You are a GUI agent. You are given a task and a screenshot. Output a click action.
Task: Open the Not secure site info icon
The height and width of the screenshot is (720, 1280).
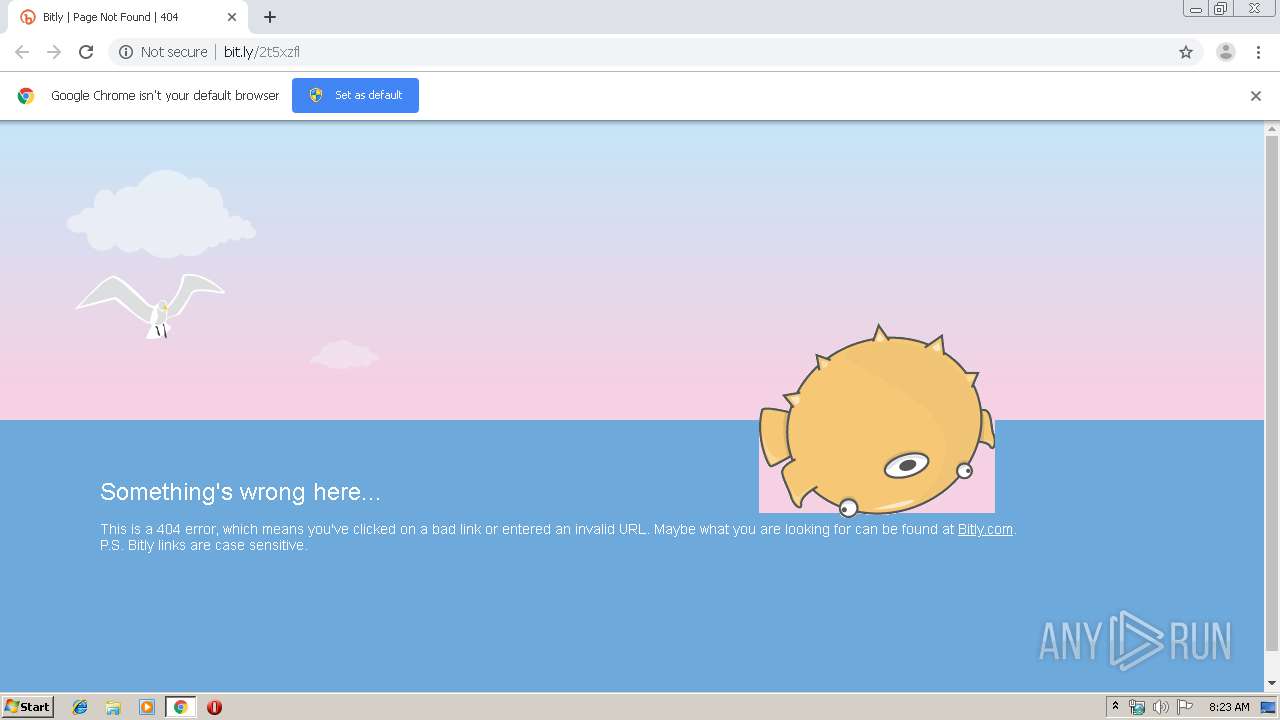[x=126, y=52]
